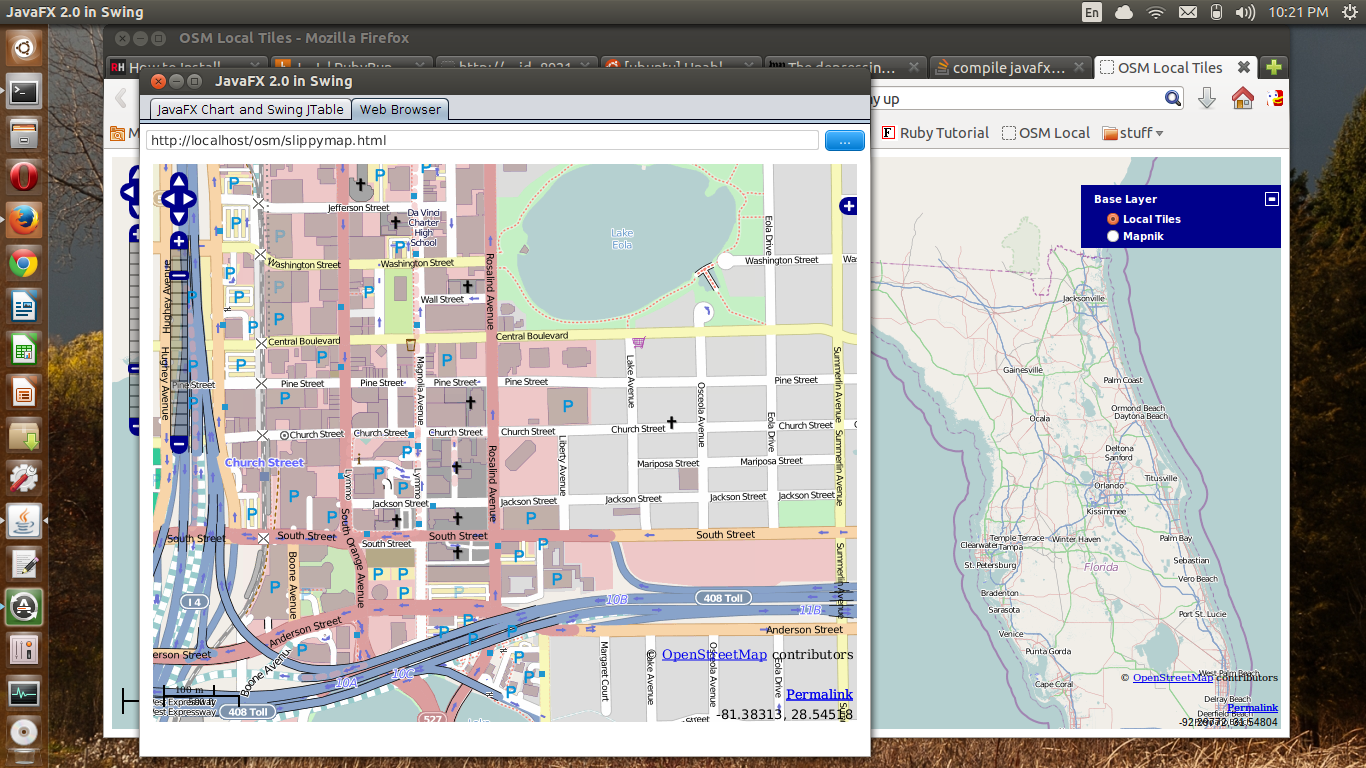Click the blue '...' go button
The height and width of the screenshot is (768, 1366).
click(x=845, y=140)
